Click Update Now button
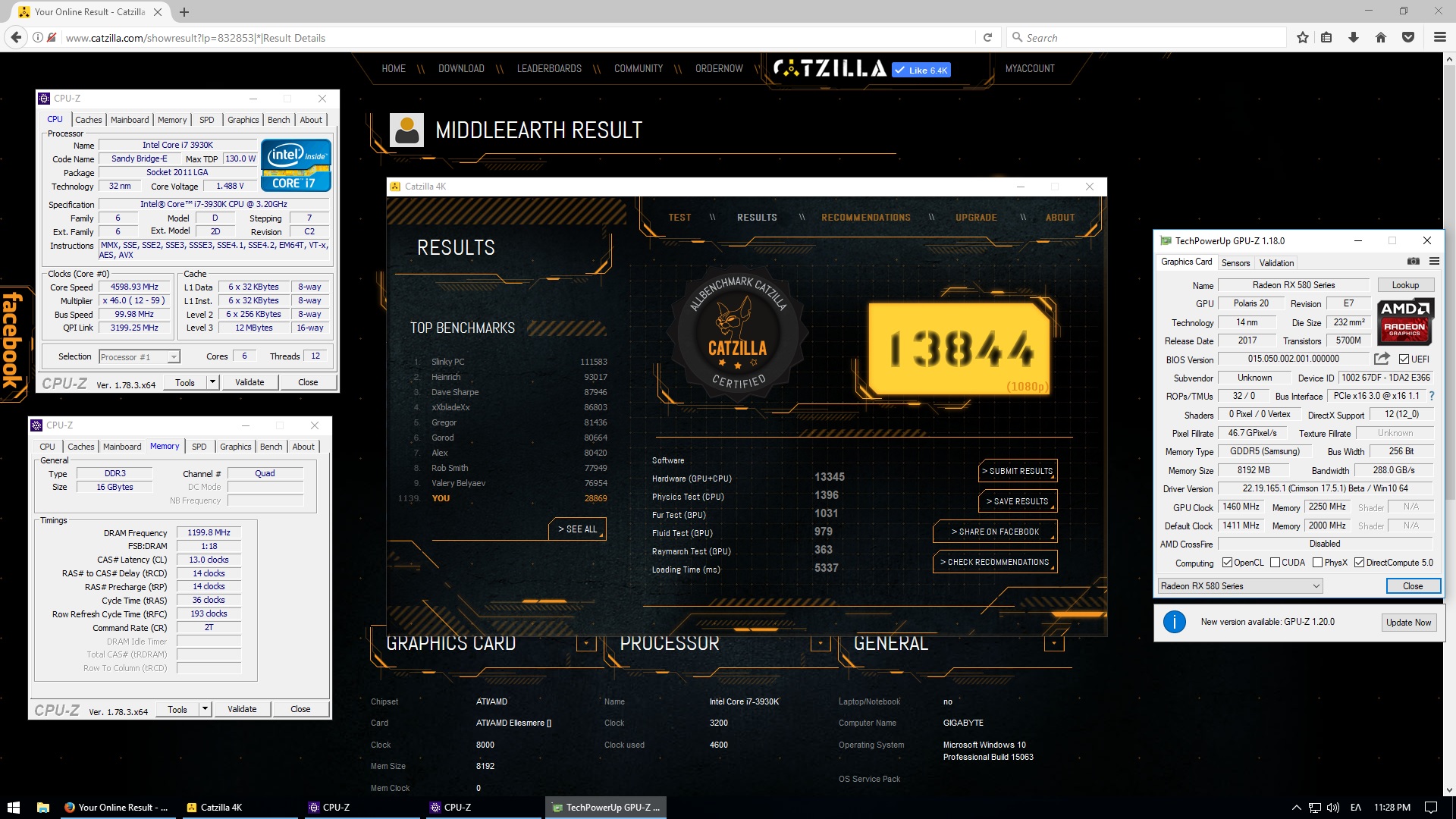The image size is (1456, 819). click(1408, 623)
